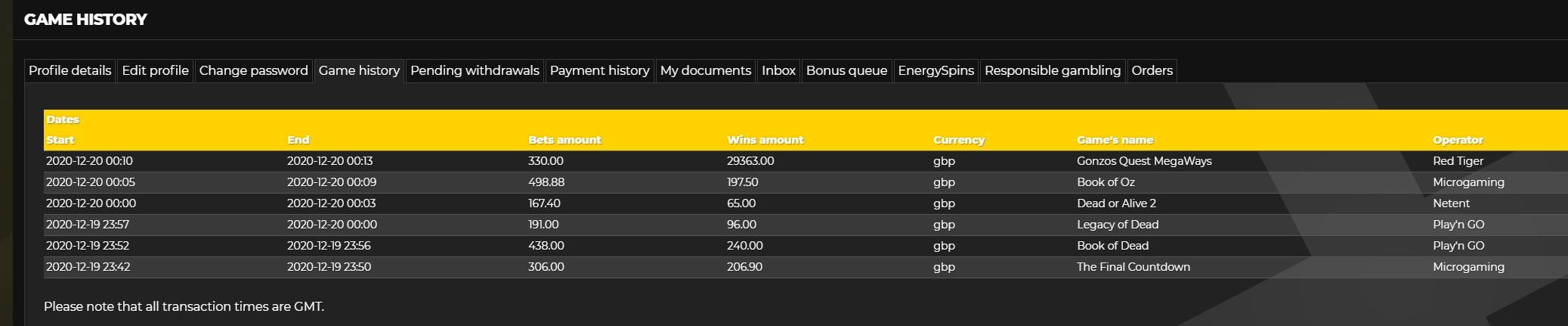
Task: Click start time 2020-12-19 23:57
Action: (x=88, y=225)
